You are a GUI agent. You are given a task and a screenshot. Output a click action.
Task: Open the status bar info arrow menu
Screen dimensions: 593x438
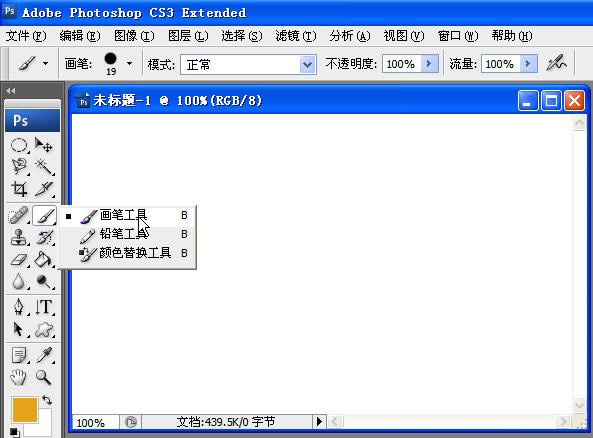(x=319, y=421)
